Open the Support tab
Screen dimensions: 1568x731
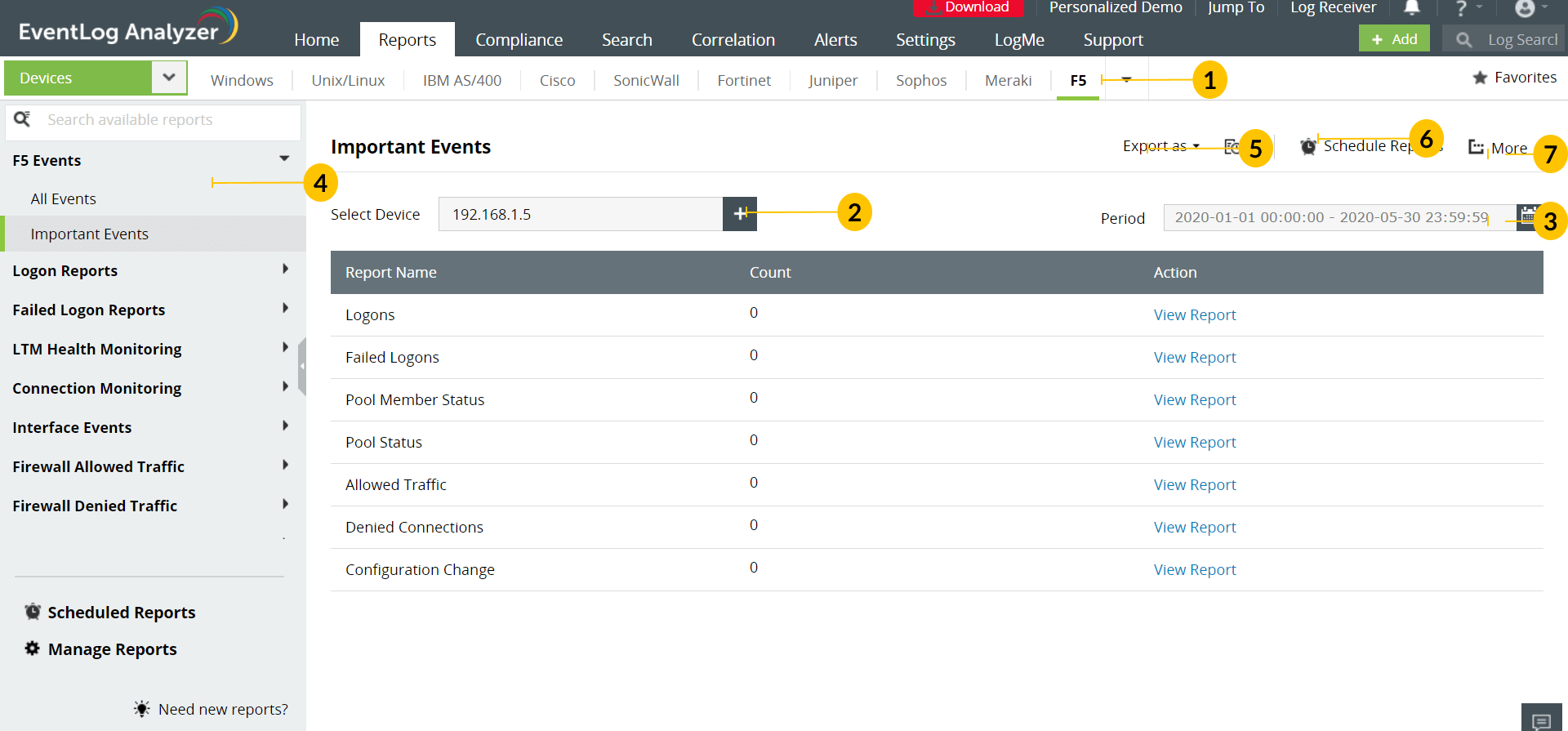[1113, 39]
